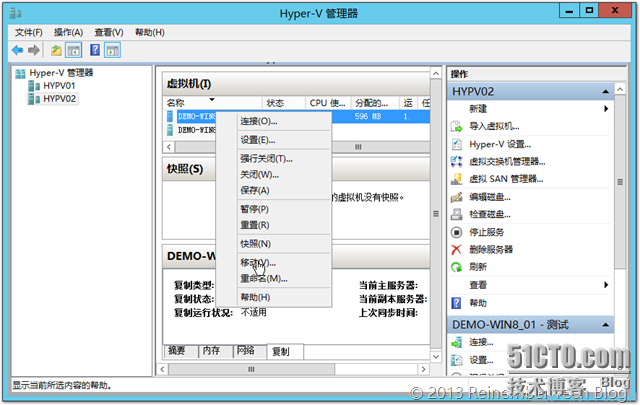Click the Forward arrow toolbar icon
This screenshot has width=640, height=405.
33,51
